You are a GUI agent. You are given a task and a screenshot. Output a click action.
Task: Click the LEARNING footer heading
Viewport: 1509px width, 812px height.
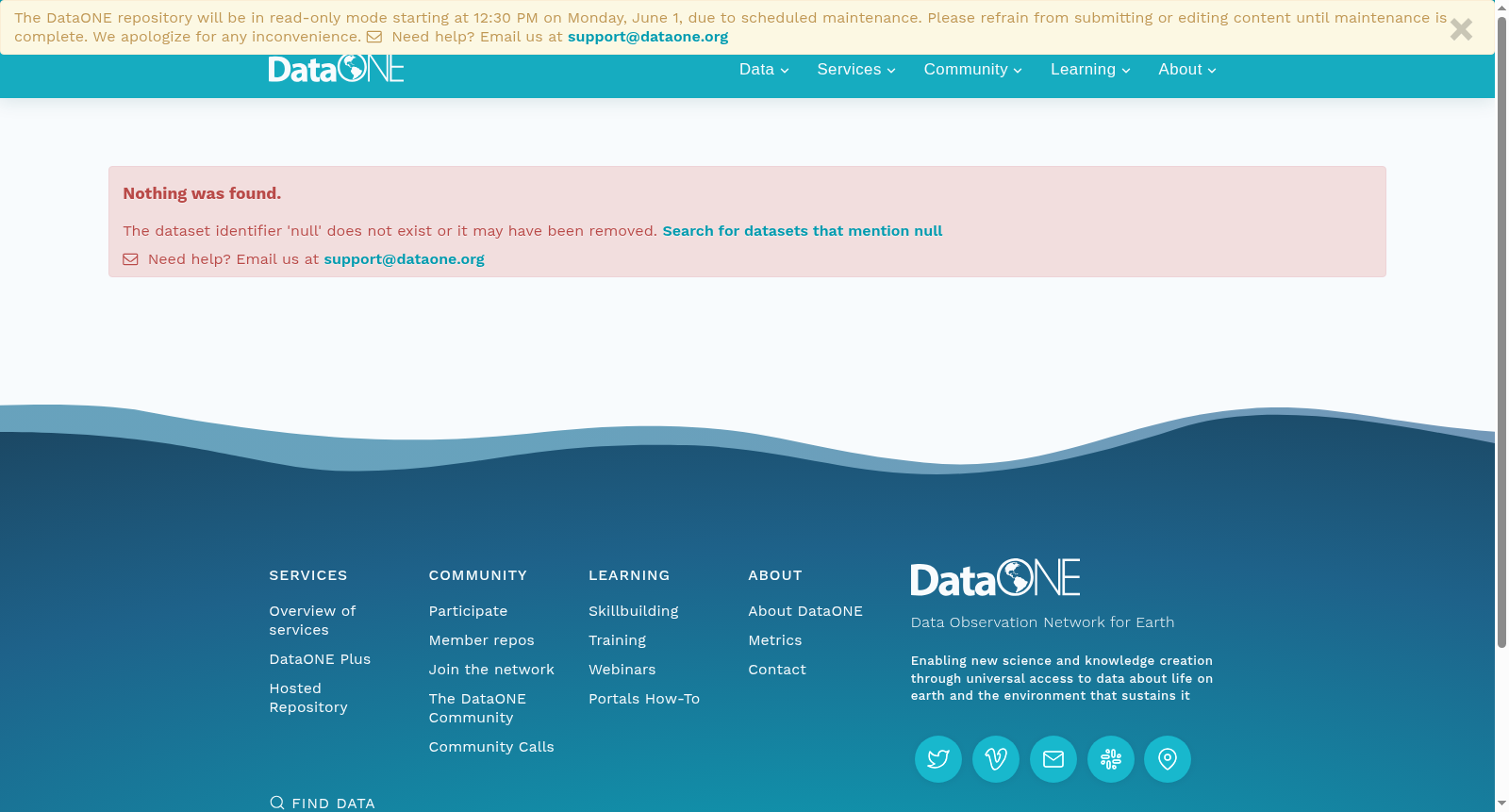629,575
